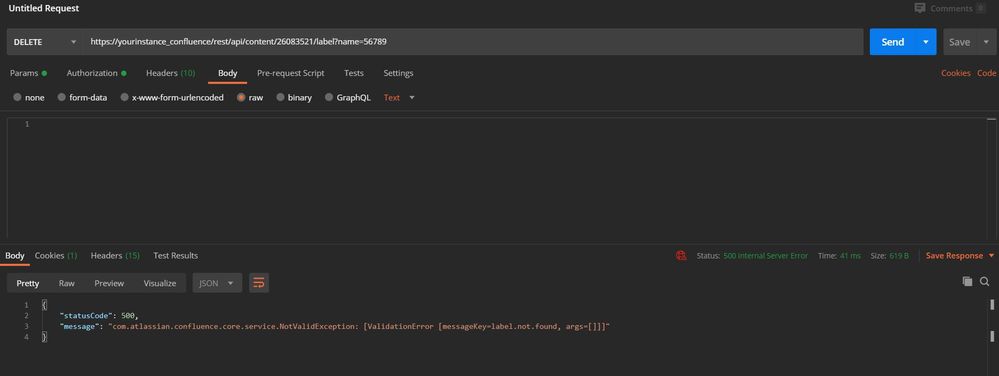
Task: Switch to the Tests tab
Action: pos(354,73)
